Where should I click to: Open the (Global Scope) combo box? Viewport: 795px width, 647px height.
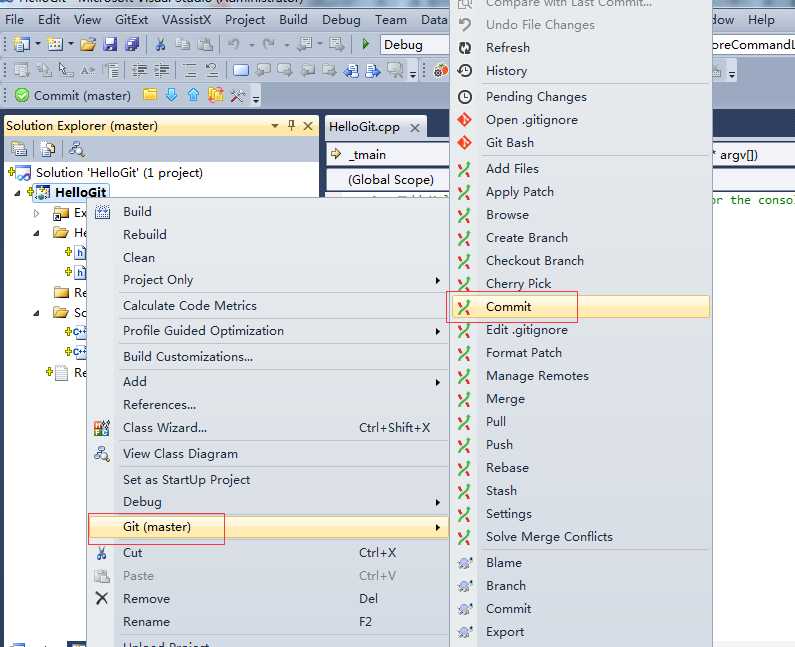click(388, 179)
